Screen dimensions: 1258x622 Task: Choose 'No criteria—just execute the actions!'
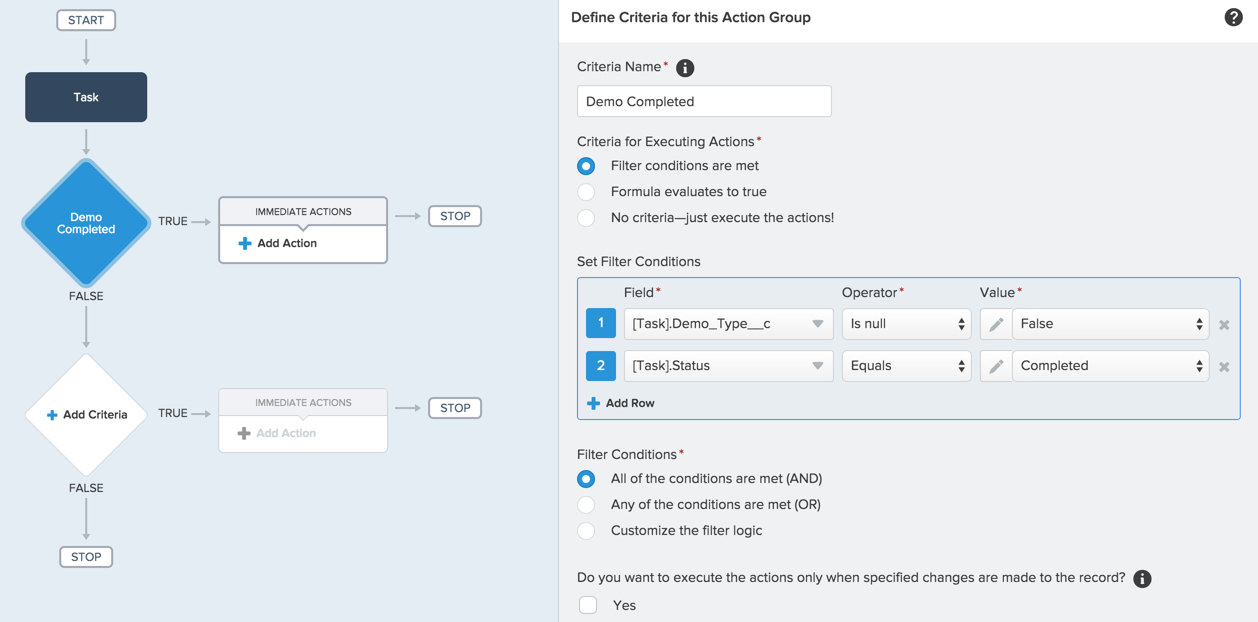pyautogui.click(x=587, y=218)
